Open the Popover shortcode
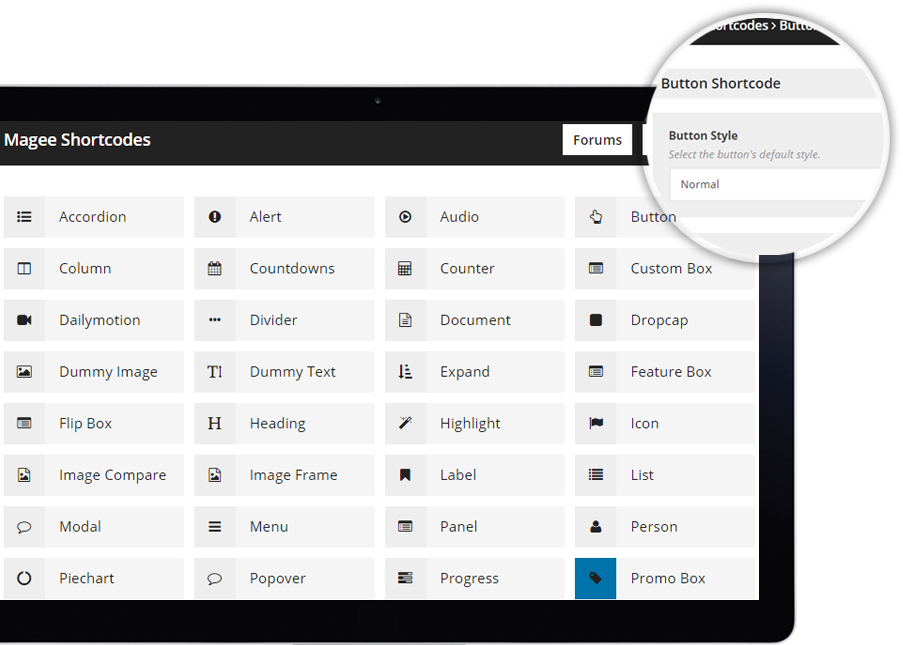Image resolution: width=903 pixels, height=645 pixels. pyautogui.click(x=284, y=578)
